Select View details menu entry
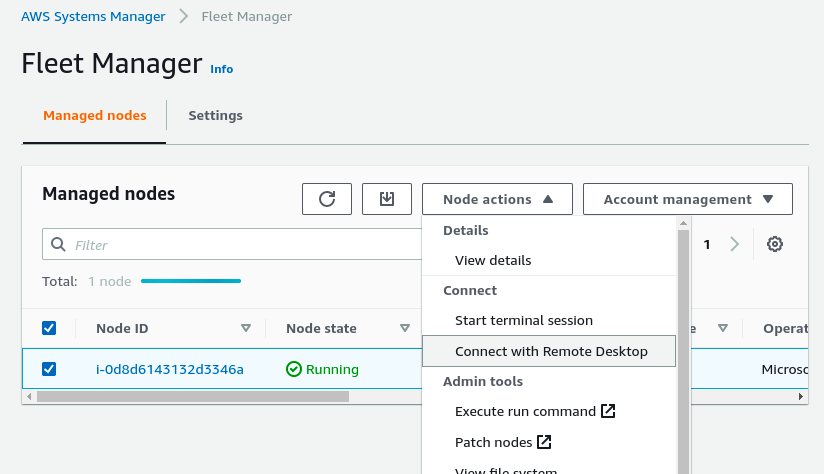This screenshot has height=474, width=824. [x=493, y=260]
